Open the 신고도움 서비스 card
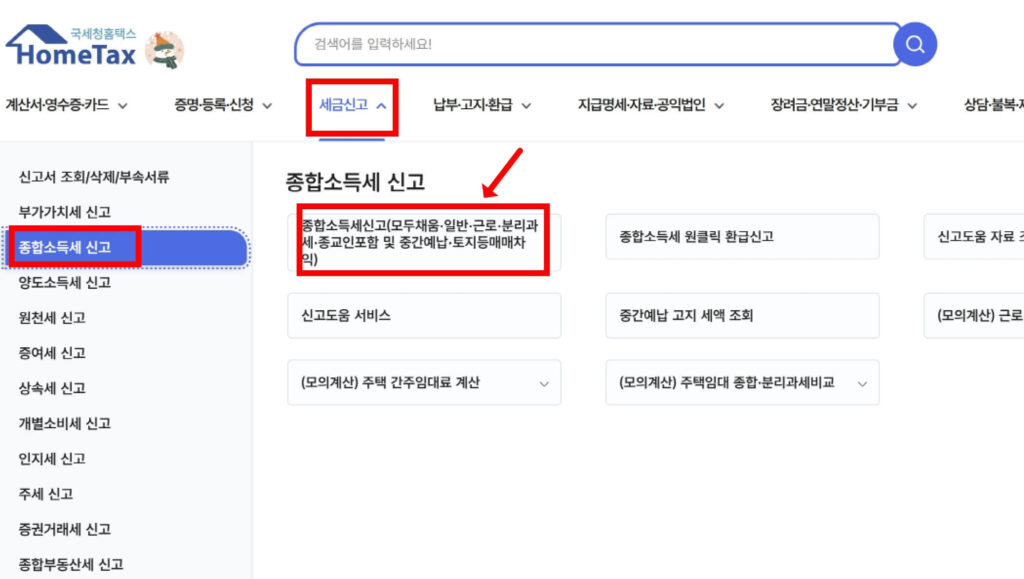The width and height of the screenshot is (1024, 579). point(424,315)
